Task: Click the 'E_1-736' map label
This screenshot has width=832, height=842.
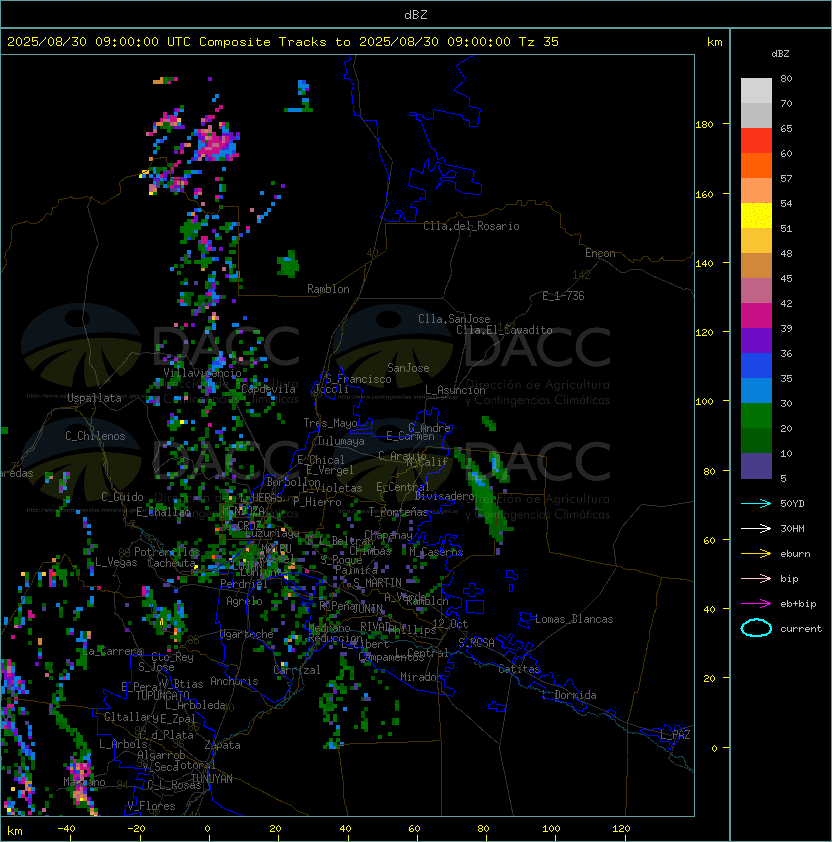Action: [x=563, y=296]
